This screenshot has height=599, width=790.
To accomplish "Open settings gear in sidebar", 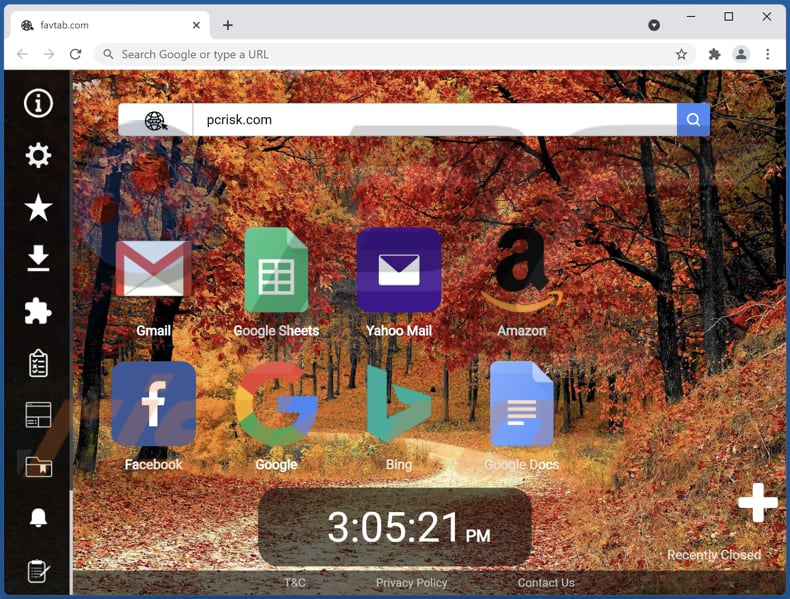I will (x=38, y=155).
